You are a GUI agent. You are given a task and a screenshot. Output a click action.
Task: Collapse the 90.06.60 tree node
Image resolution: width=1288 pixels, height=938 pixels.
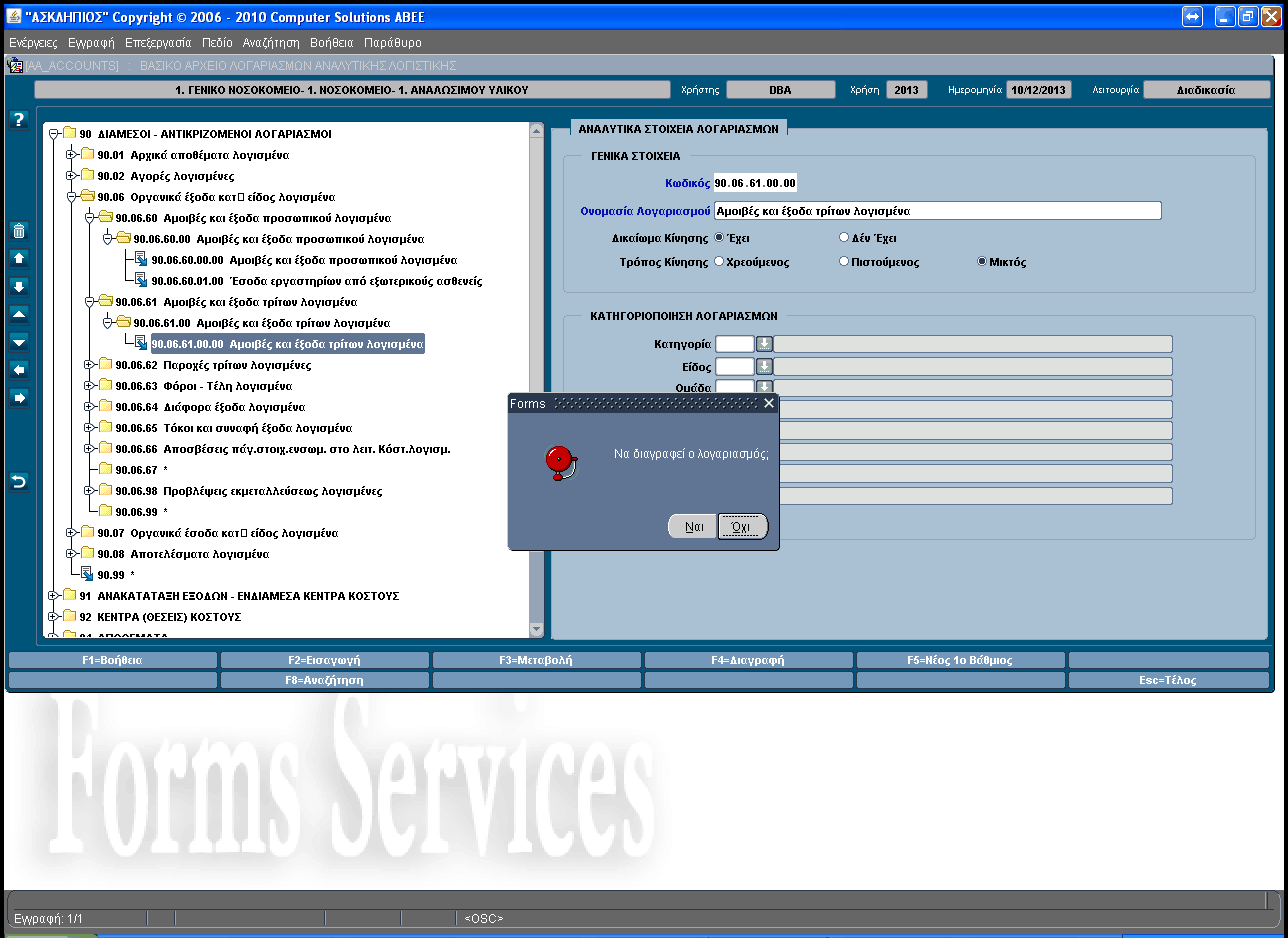coord(89,218)
